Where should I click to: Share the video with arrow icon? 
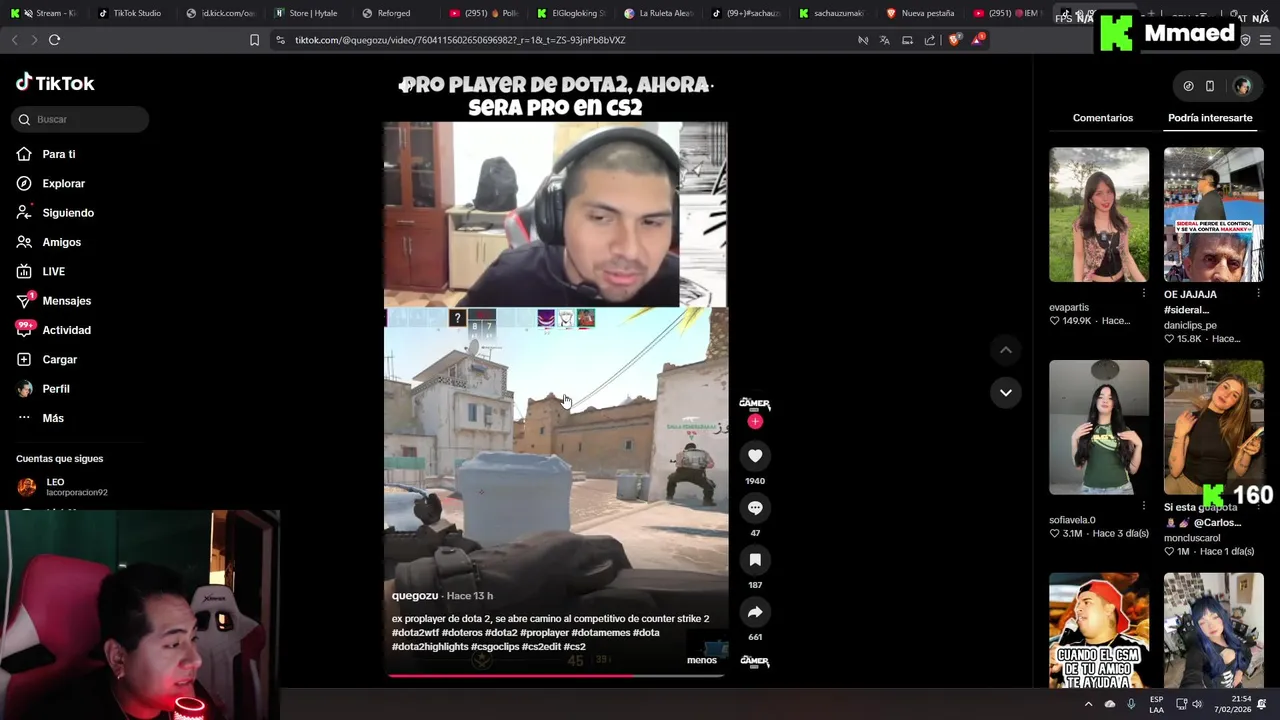[755, 612]
